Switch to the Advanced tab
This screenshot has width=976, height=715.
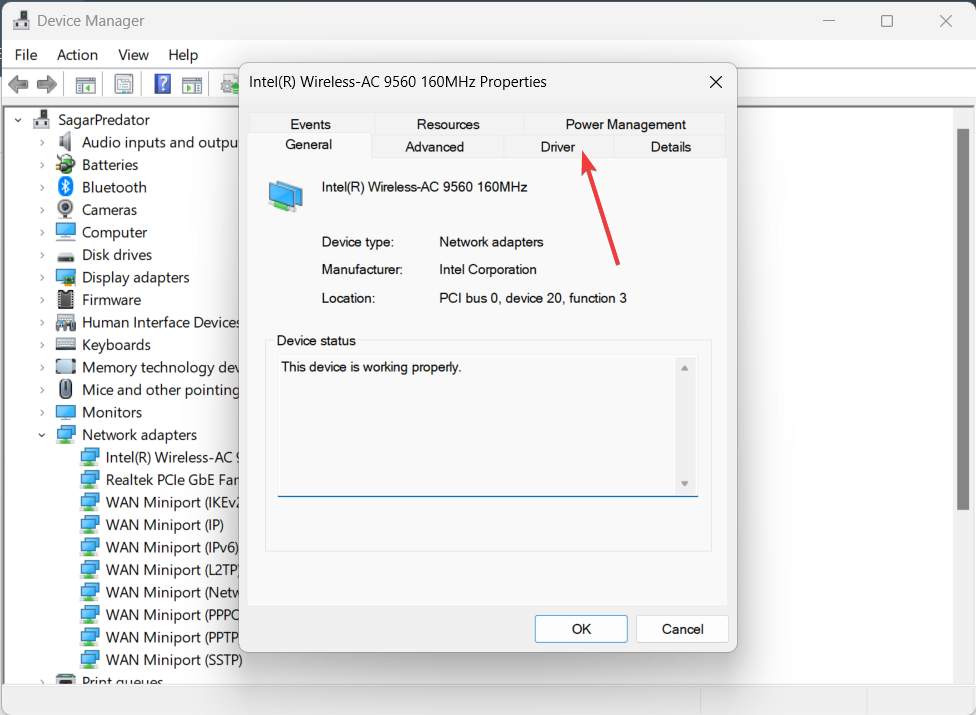coord(434,147)
